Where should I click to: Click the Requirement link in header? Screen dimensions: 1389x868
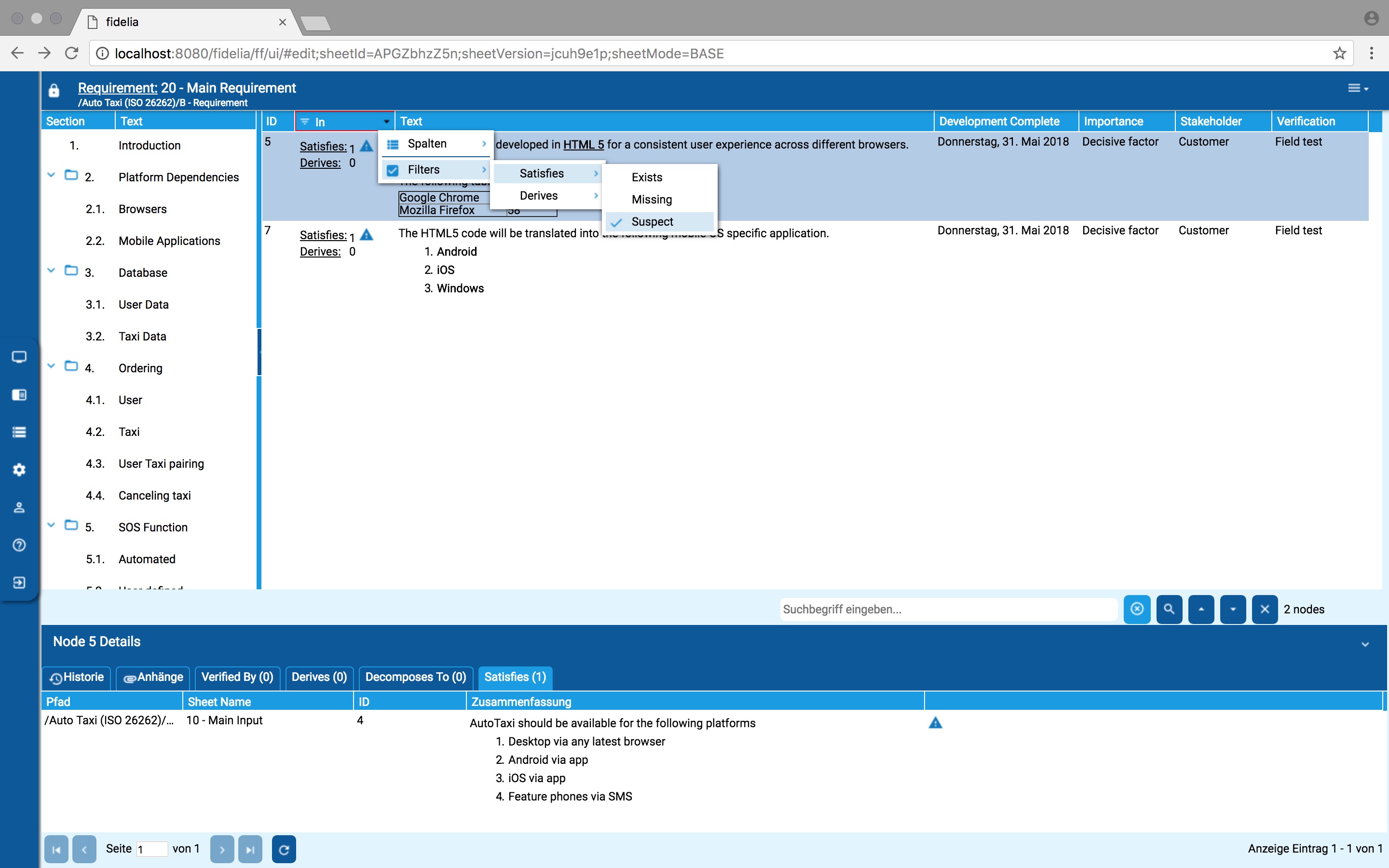[x=117, y=88]
